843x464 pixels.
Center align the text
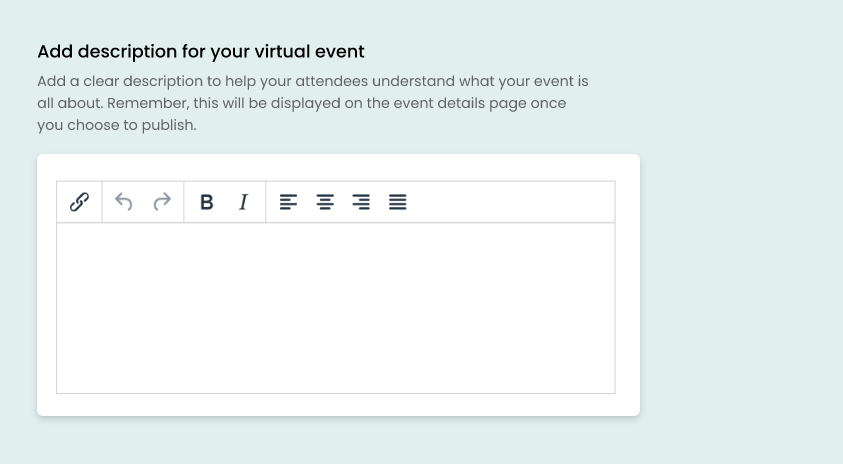325,202
